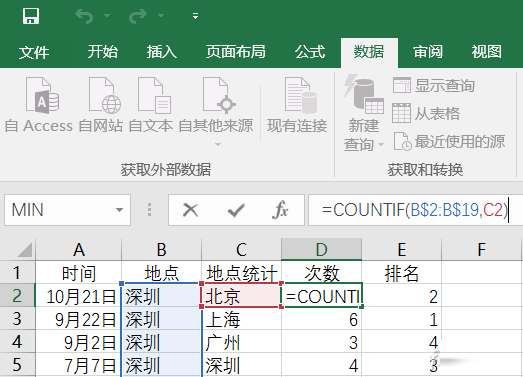Viewport: 523px width, 377px height.
Task: Click cell C1 containing 地点统计
Action: click(241, 273)
